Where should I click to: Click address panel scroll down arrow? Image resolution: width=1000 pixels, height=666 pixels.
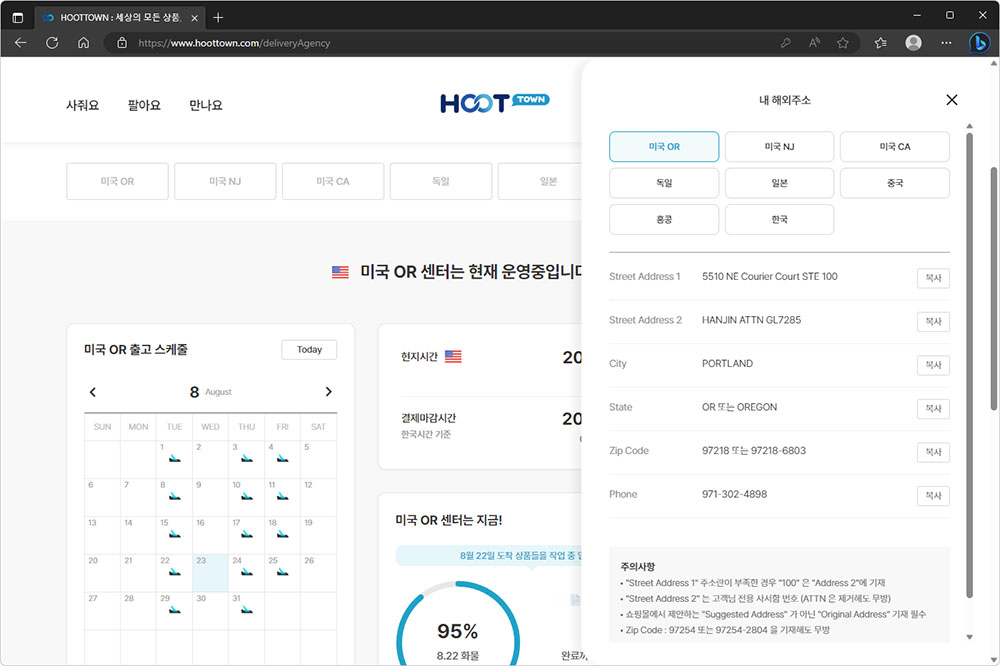pos(969,637)
